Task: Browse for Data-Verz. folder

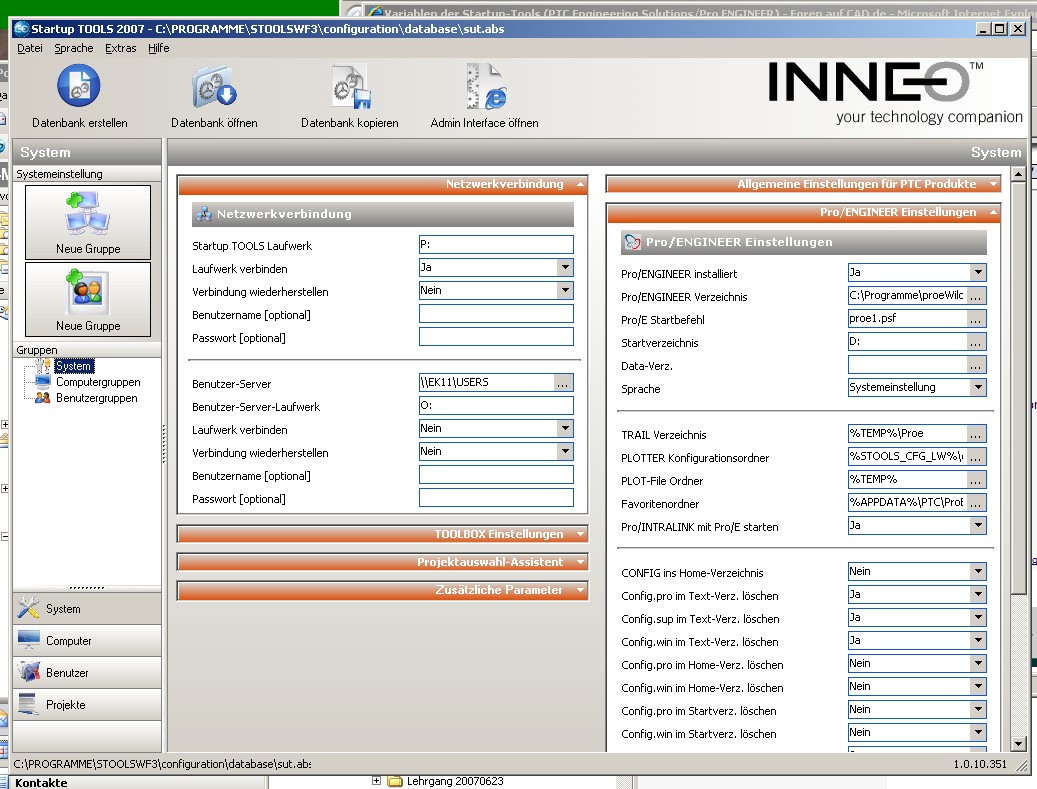Action: click(975, 365)
